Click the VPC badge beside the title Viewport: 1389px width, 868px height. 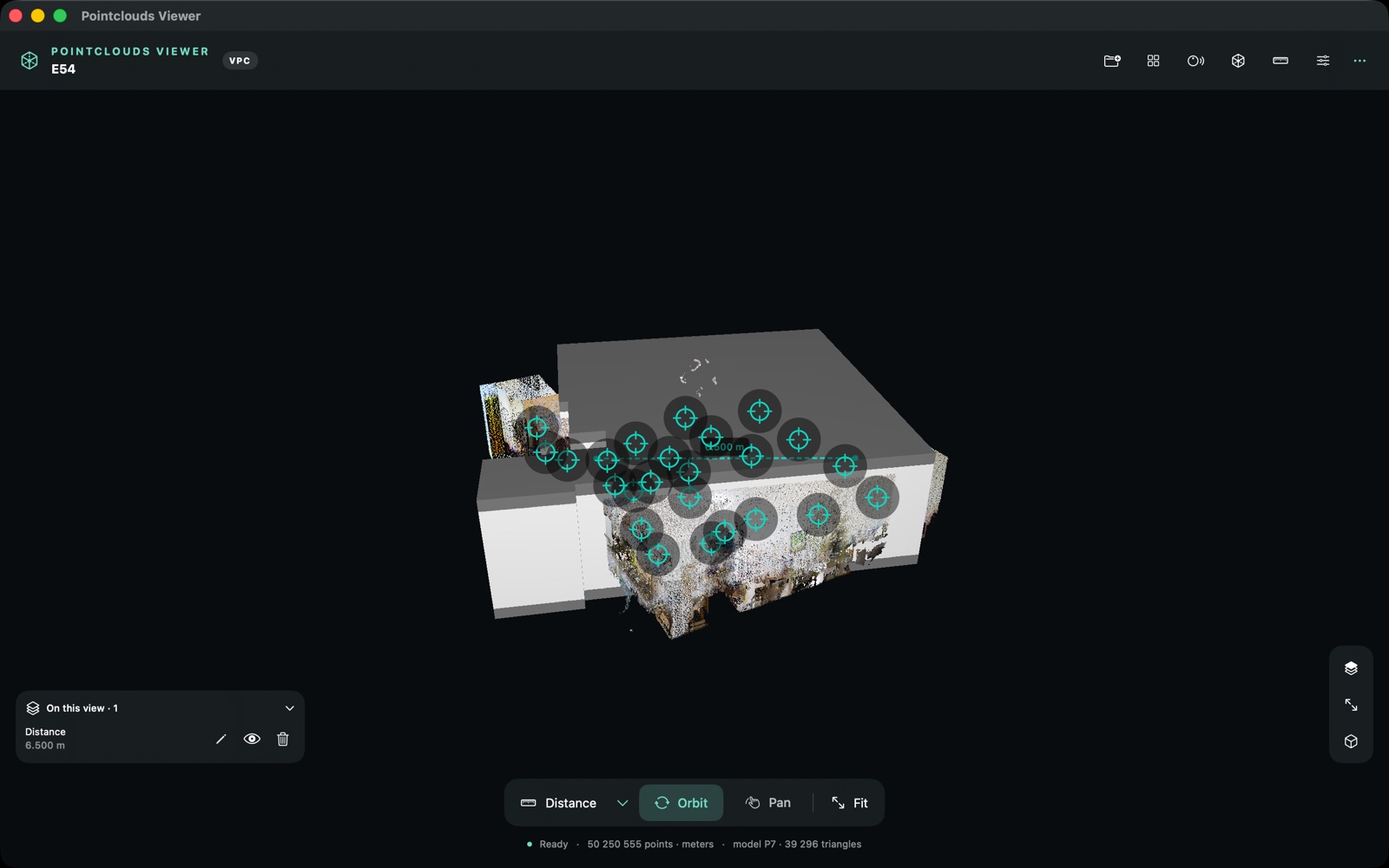coord(240,61)
